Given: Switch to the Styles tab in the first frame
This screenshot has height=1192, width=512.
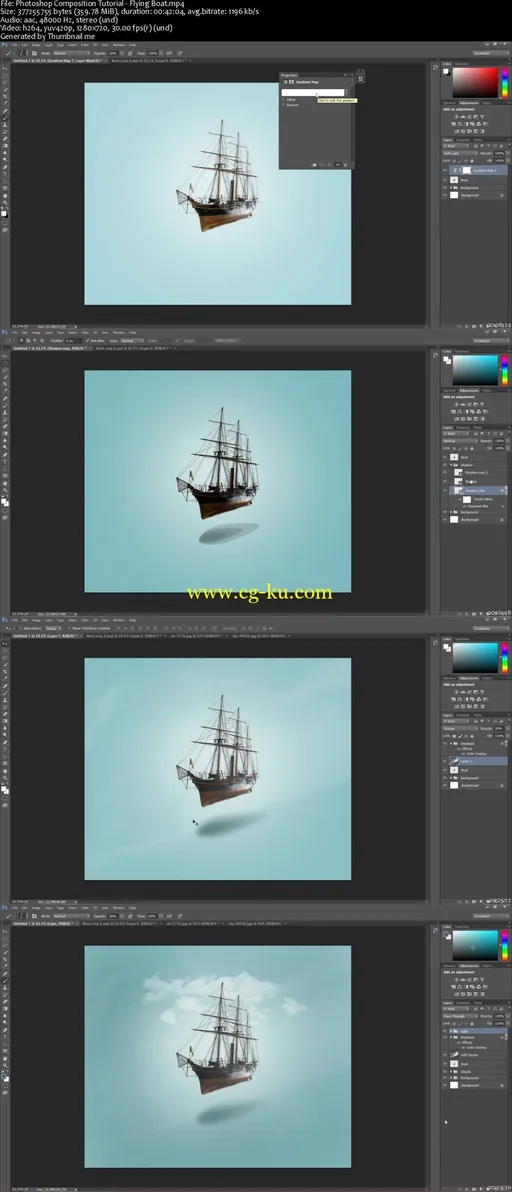Looking at the screenshot, I should point(486,103).
